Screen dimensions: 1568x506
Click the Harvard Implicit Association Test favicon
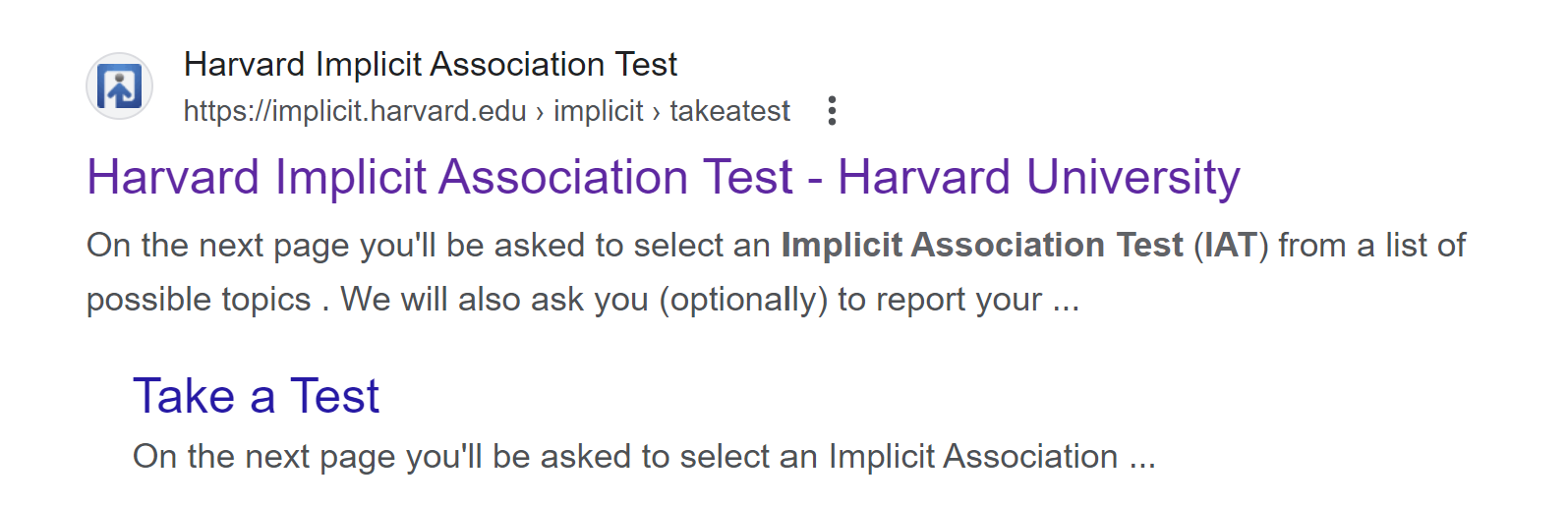point(119,86)
